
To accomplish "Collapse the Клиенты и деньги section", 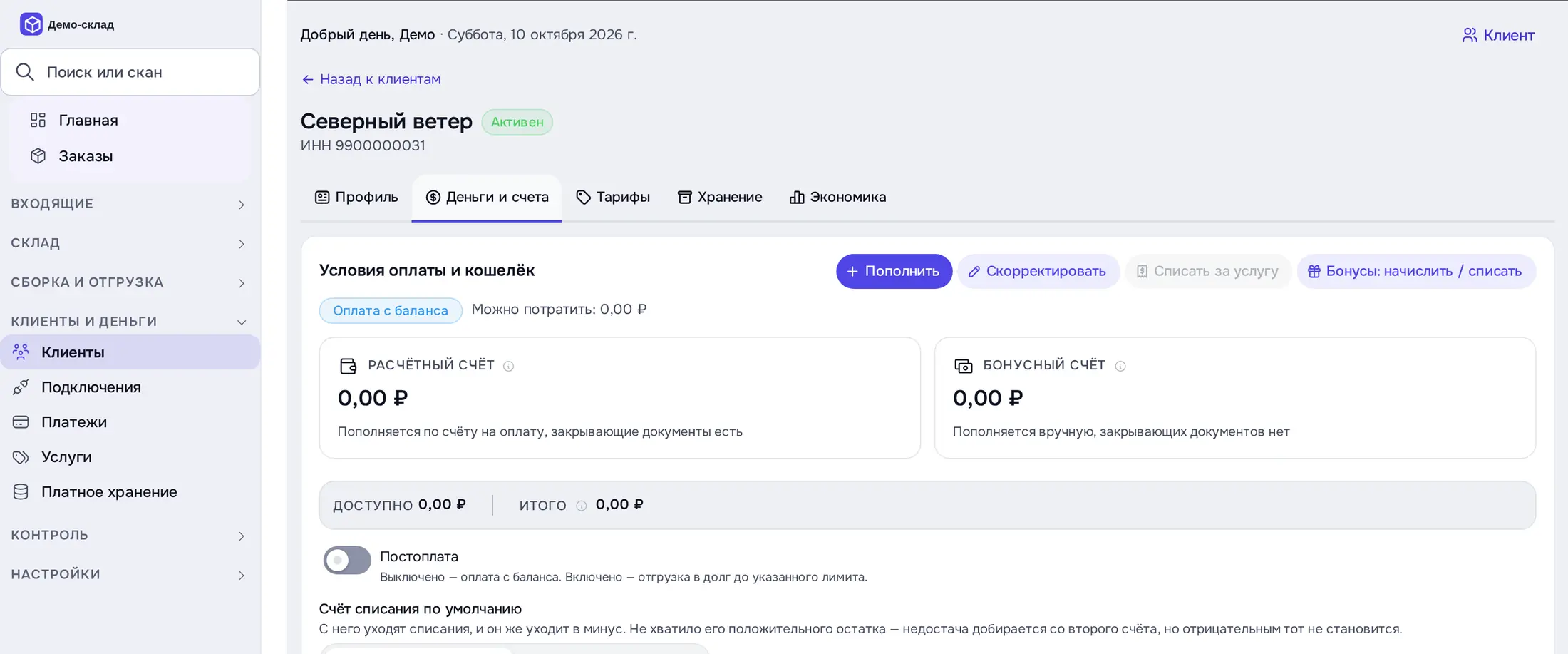I will pyautogui.click(x=129, y=322).
